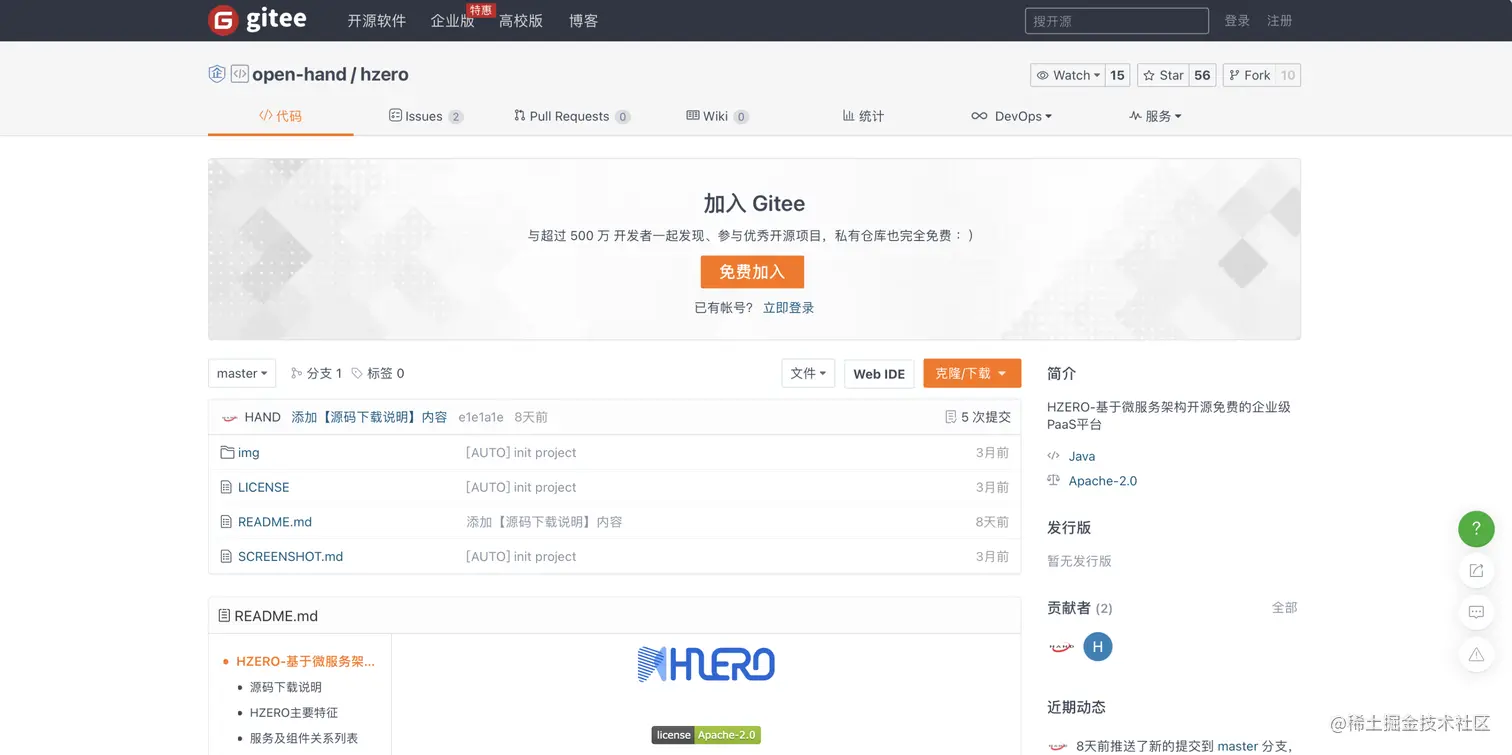Open the 统计 tab
This screenshot has height=755, width=1512.
click(x=863, y=116)
